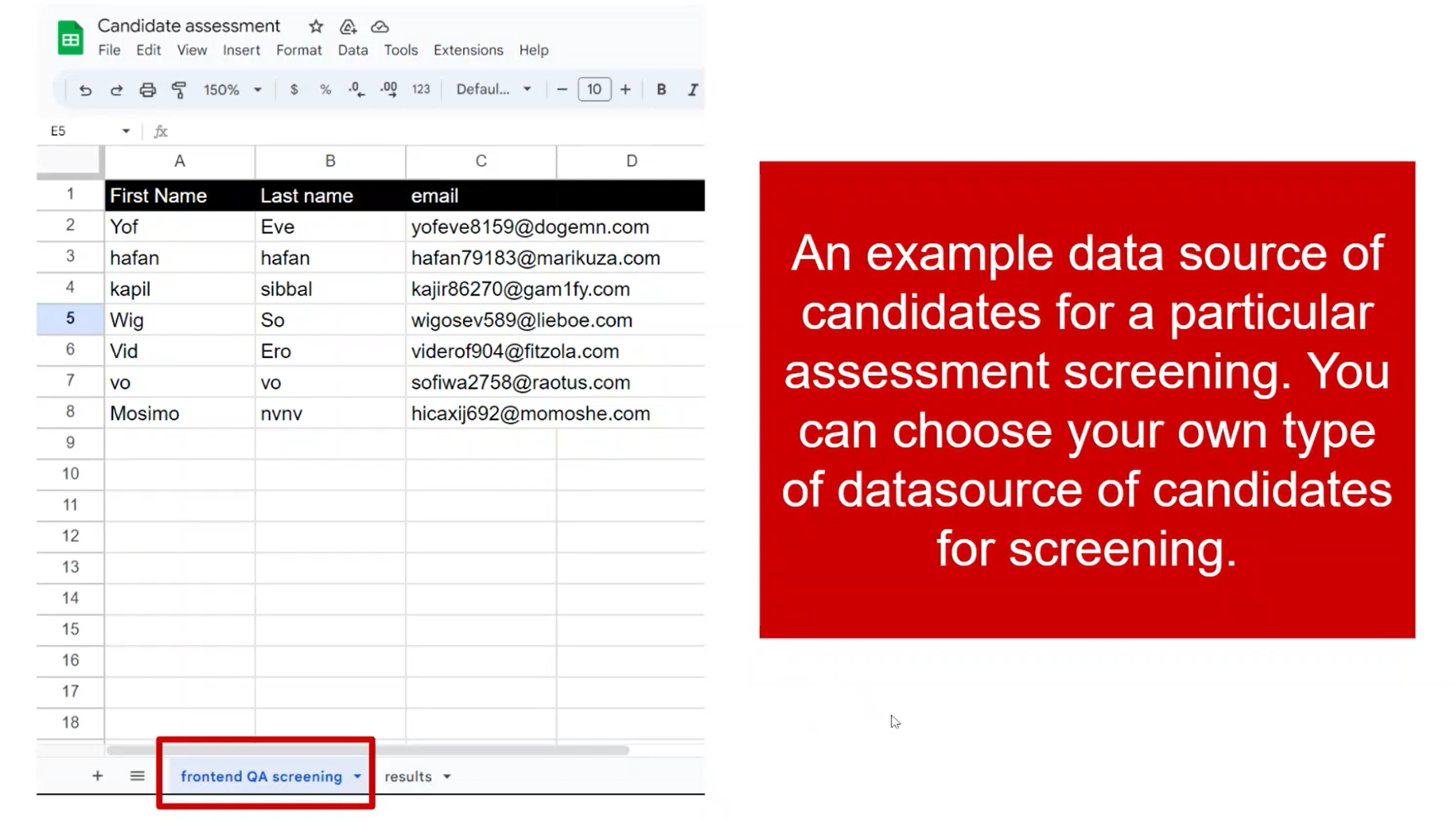Screen dimensions: 1456x822
Task: Open results tab options arrow
Action: click(x=446, y=777)
